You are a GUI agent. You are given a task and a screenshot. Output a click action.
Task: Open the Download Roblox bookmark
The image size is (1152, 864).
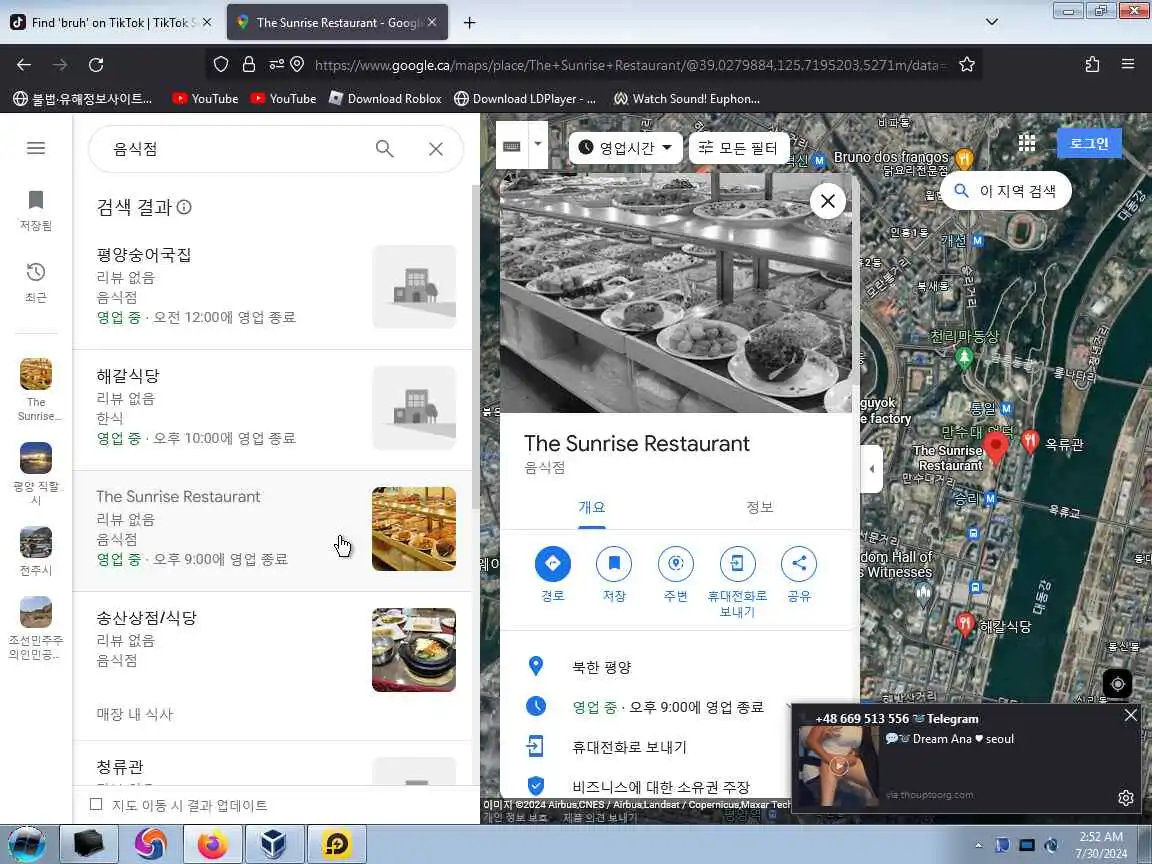385,98
